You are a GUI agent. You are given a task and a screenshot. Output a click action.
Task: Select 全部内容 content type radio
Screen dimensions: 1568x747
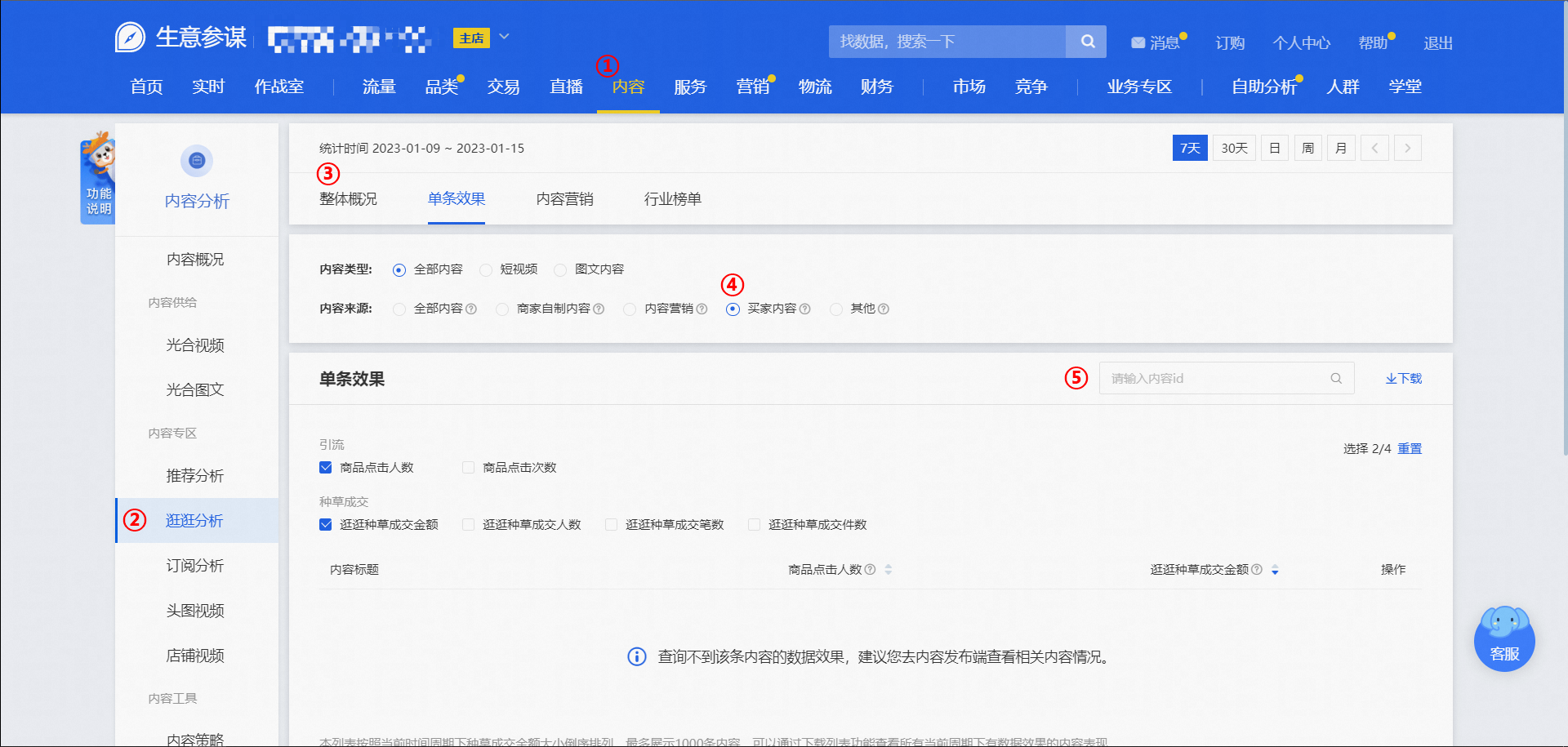[x=399, y=269]
